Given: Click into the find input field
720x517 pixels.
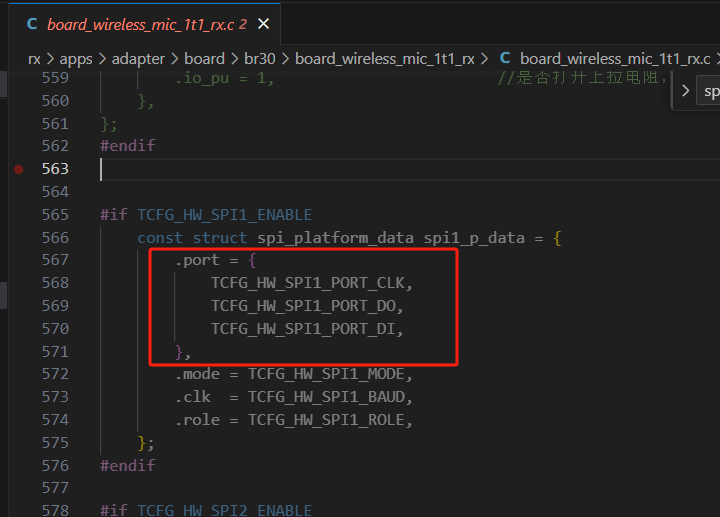Looking at the screenshot, I should [709, 91].
